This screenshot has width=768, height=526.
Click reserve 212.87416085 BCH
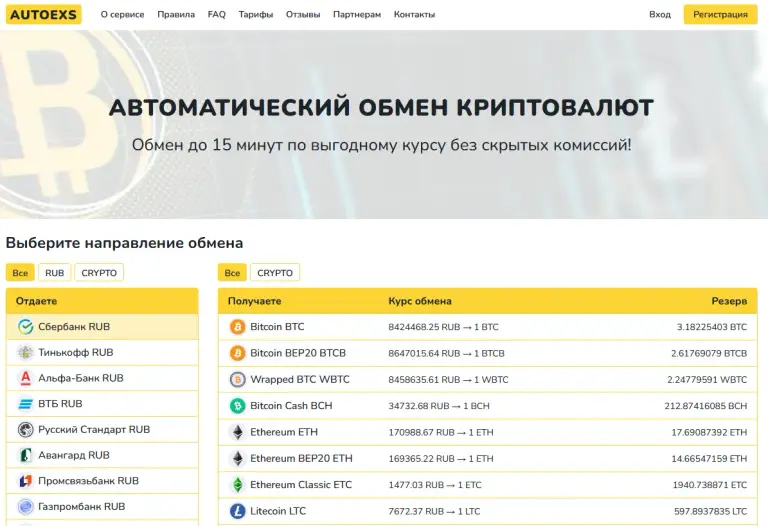(706, 406)
